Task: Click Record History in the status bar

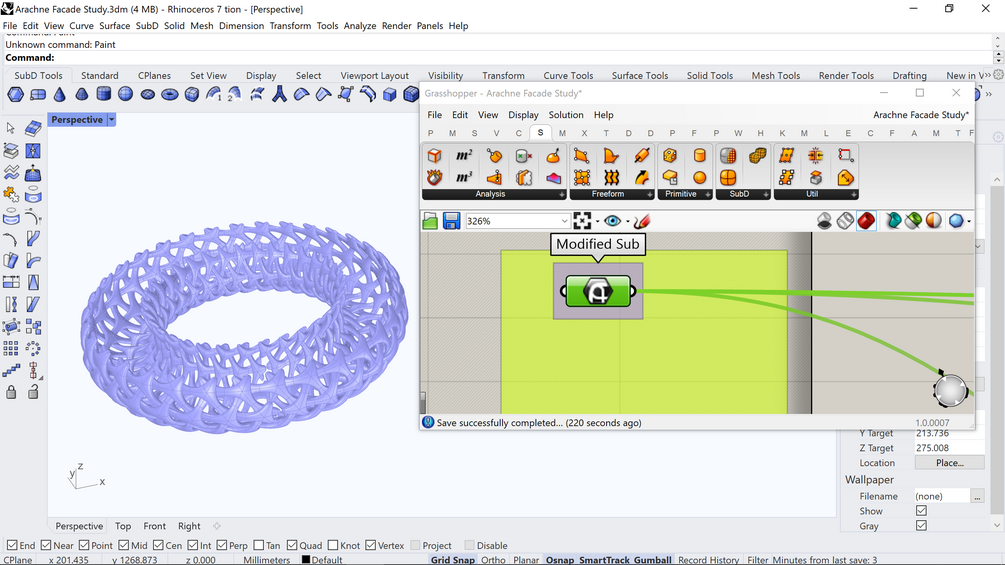Action: point(708,560)
